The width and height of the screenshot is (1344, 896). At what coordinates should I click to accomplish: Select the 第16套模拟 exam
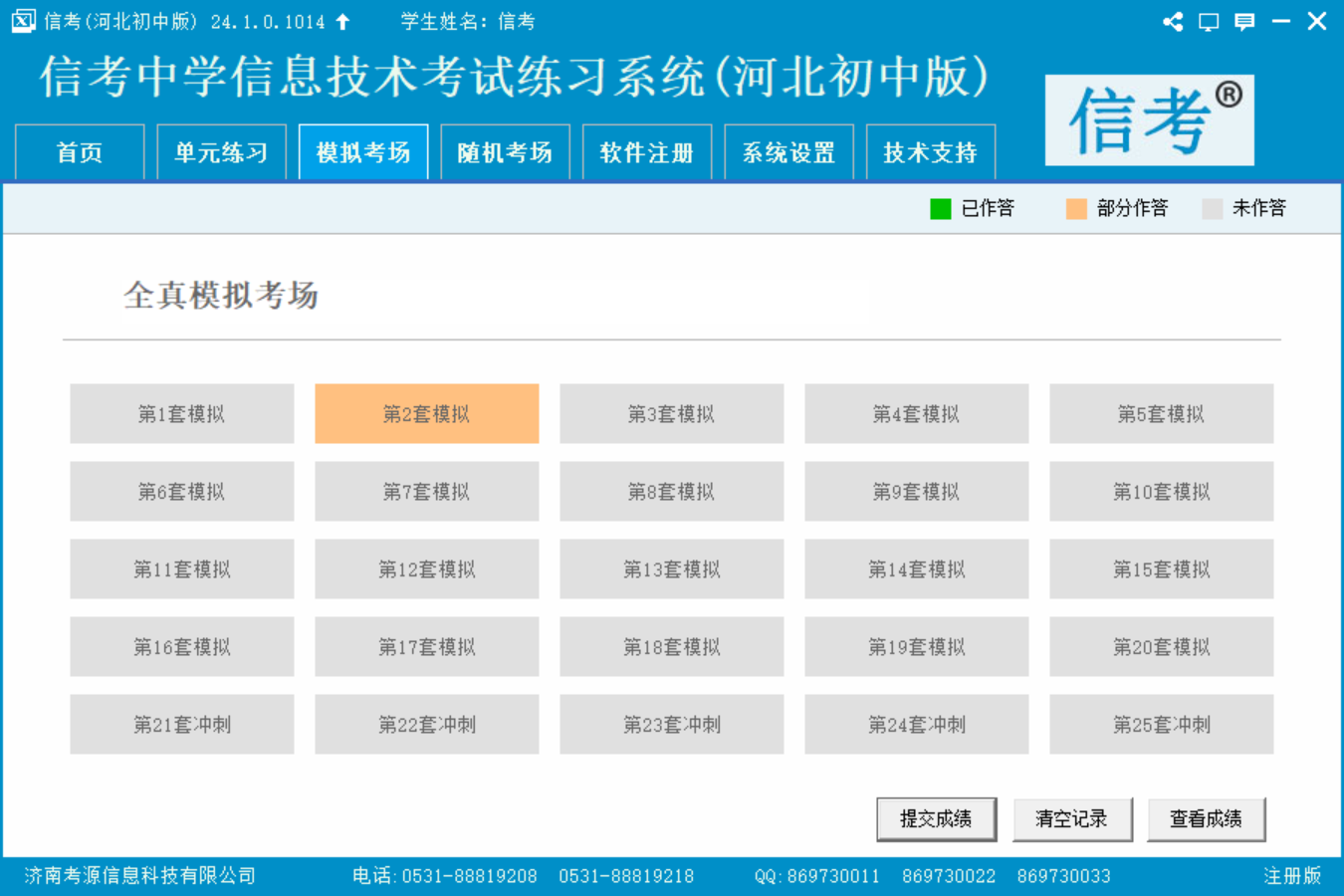[182, 647]
